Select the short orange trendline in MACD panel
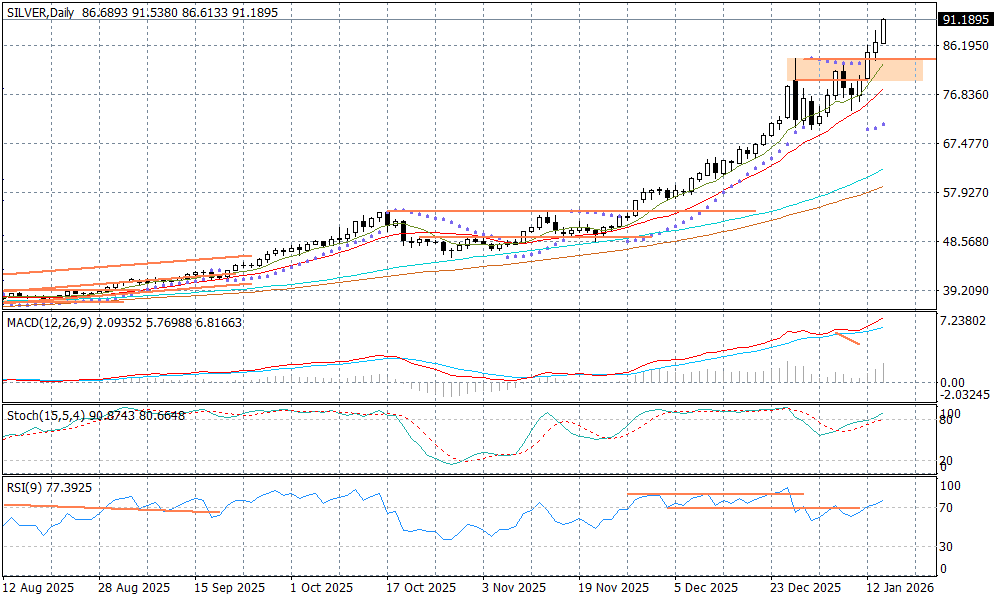 [x=846, y=341]
